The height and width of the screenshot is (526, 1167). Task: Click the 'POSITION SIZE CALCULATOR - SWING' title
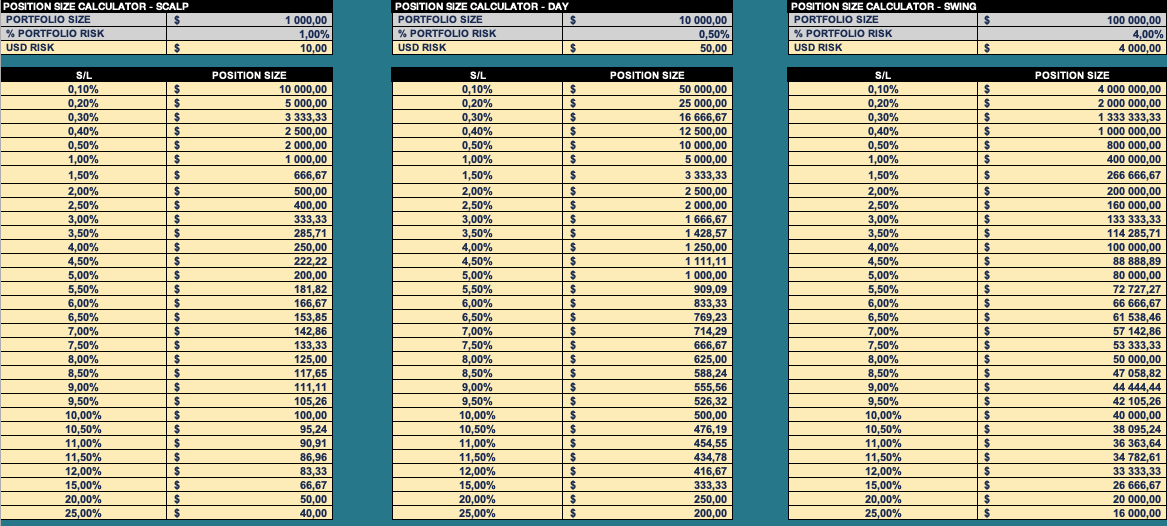883,6
